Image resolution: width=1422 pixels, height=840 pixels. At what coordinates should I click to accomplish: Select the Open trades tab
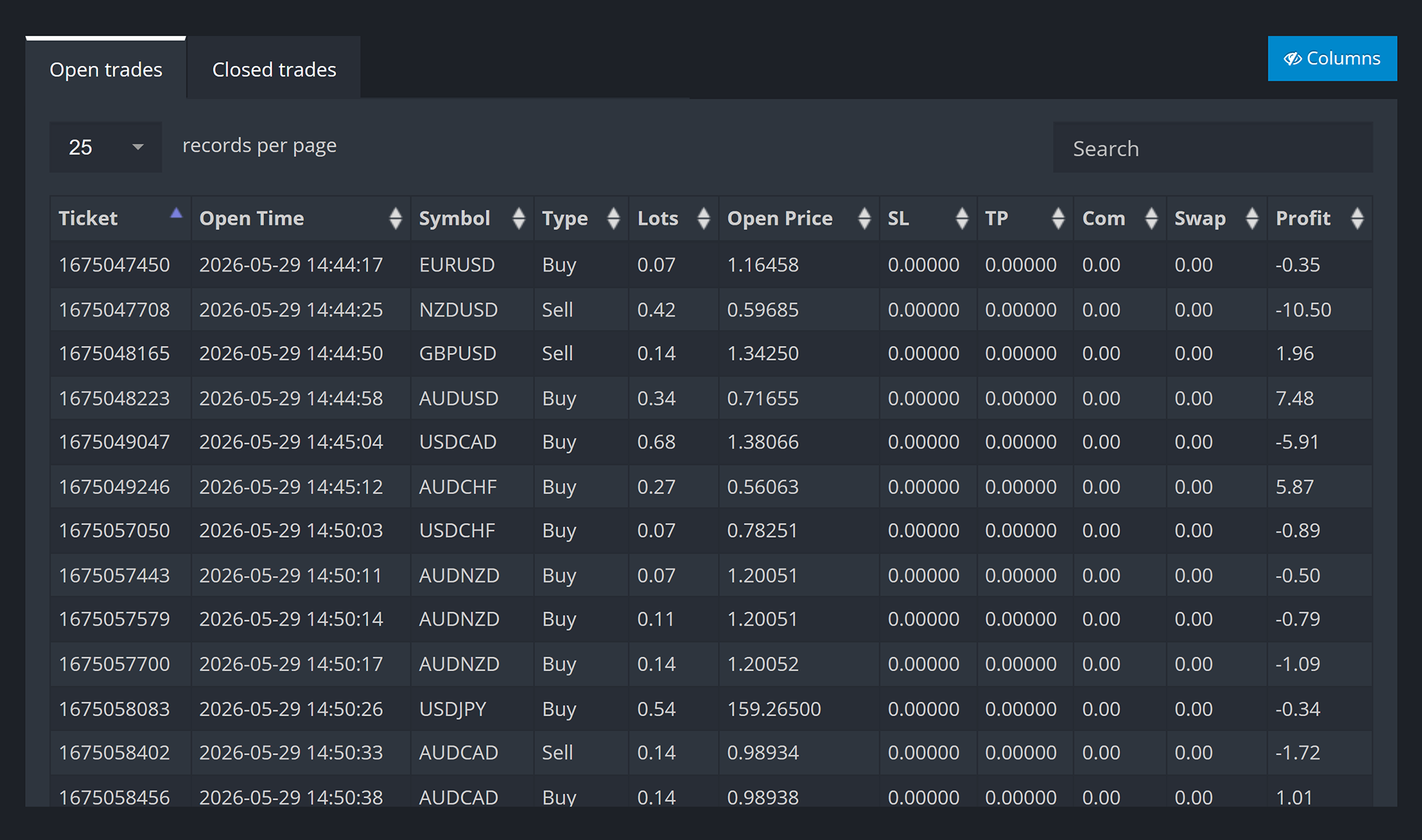point(106,69)
